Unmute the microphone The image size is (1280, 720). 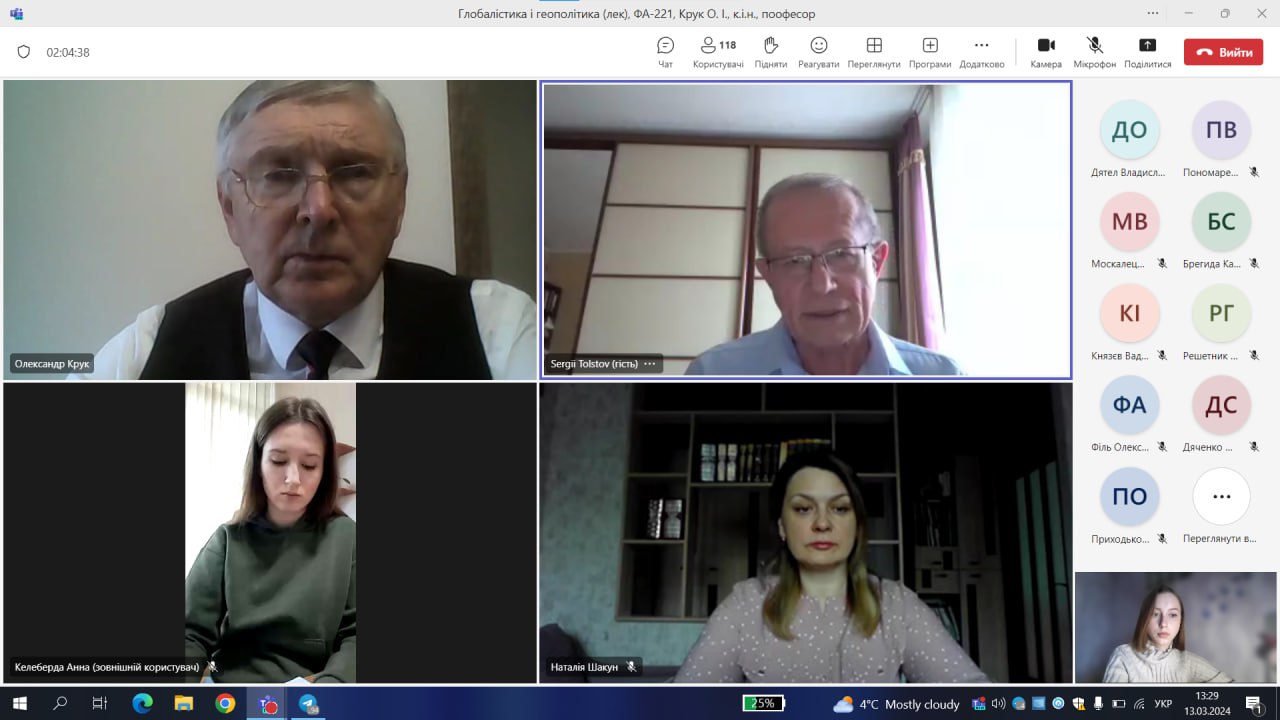(x=1094, y=52)
